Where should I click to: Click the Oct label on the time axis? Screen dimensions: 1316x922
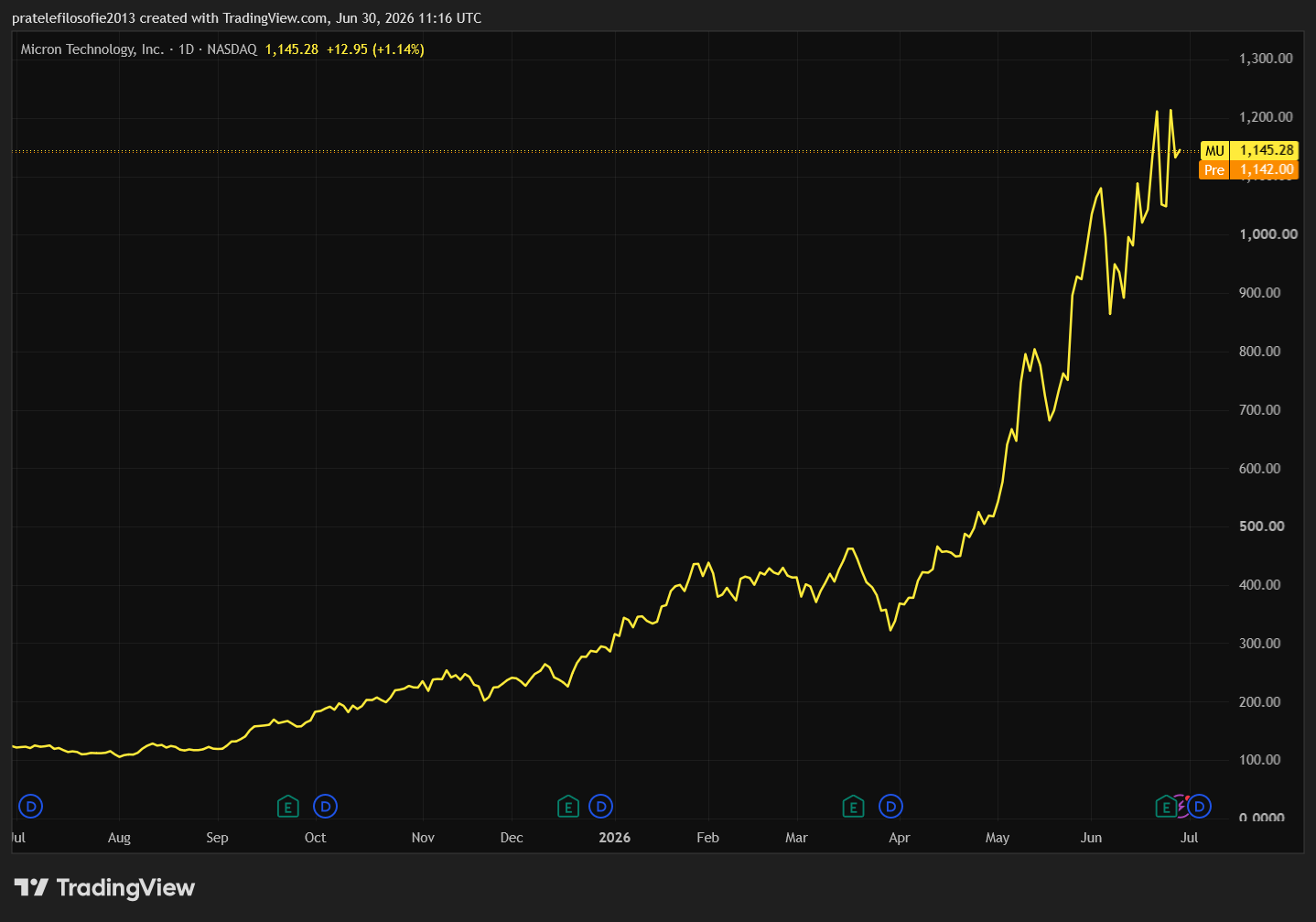click(x=315, y=838)
